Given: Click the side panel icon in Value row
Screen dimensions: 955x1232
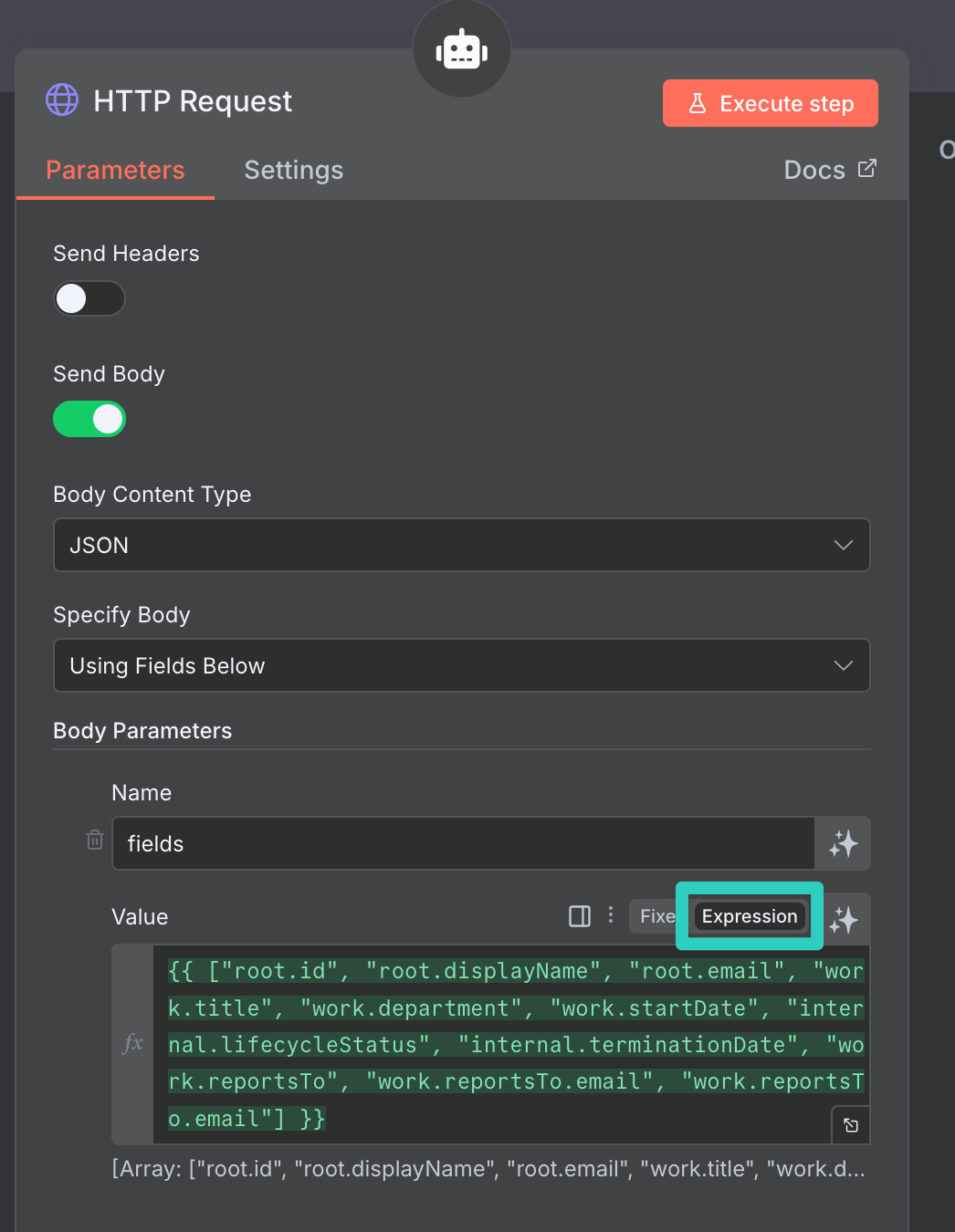Looking at the screenshot, I should tap(580, 916).
